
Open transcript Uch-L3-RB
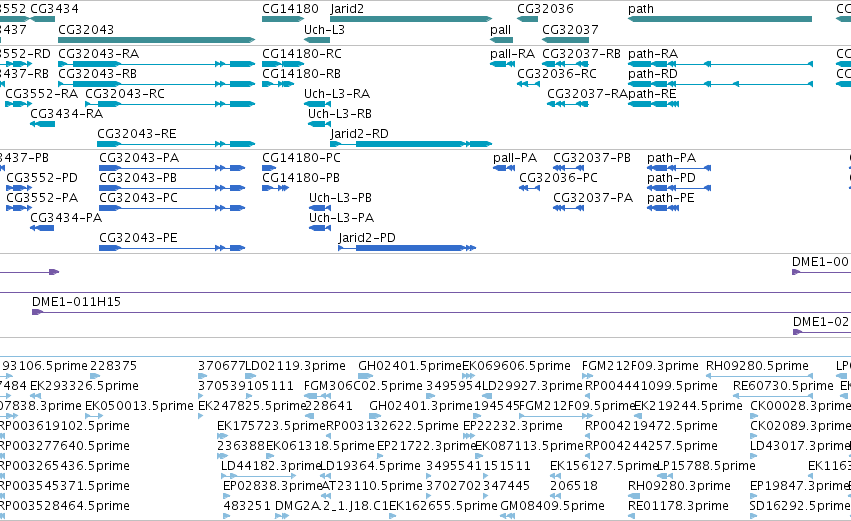tap(340, 114)
